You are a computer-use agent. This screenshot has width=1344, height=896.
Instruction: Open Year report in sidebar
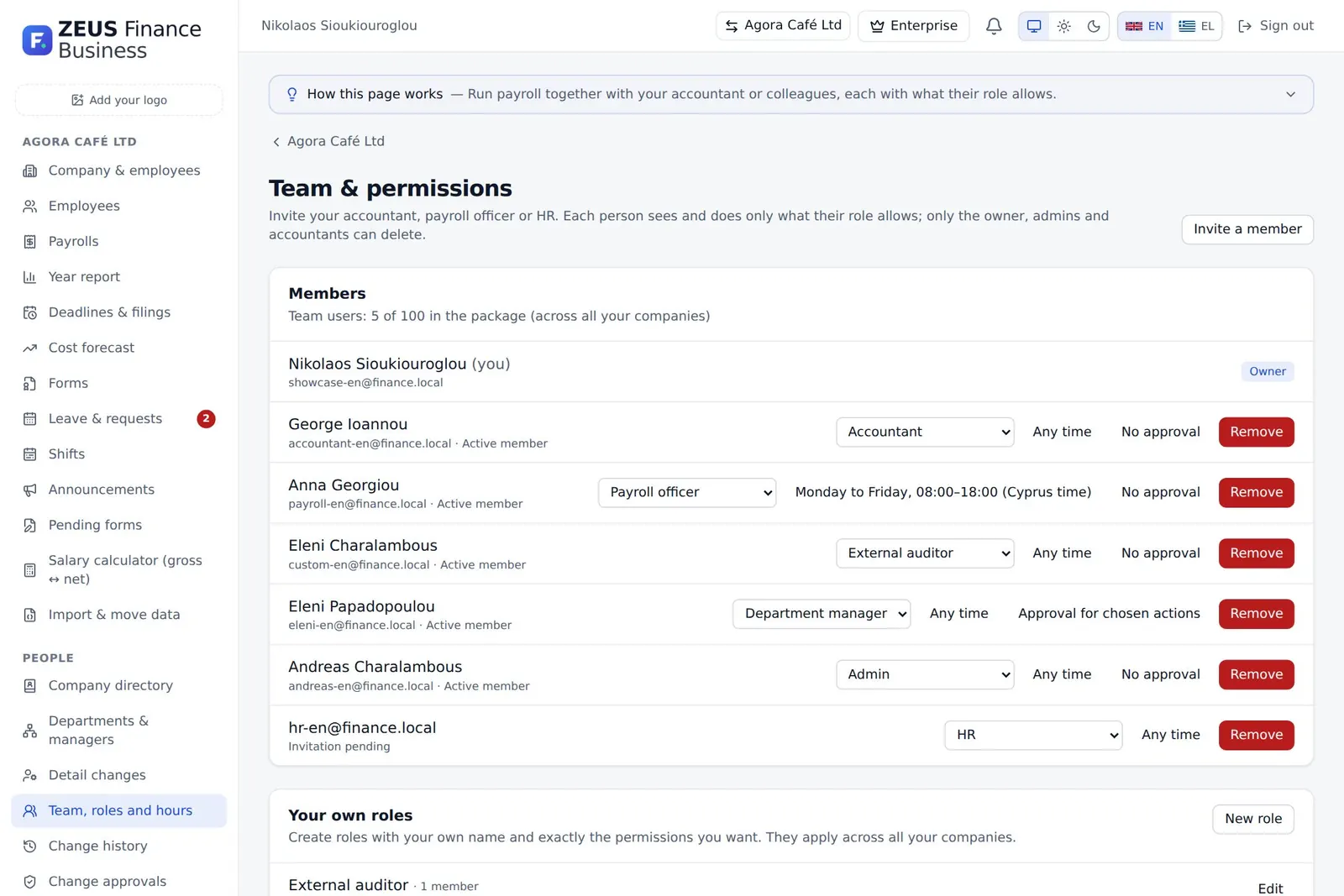coord(118,276)
